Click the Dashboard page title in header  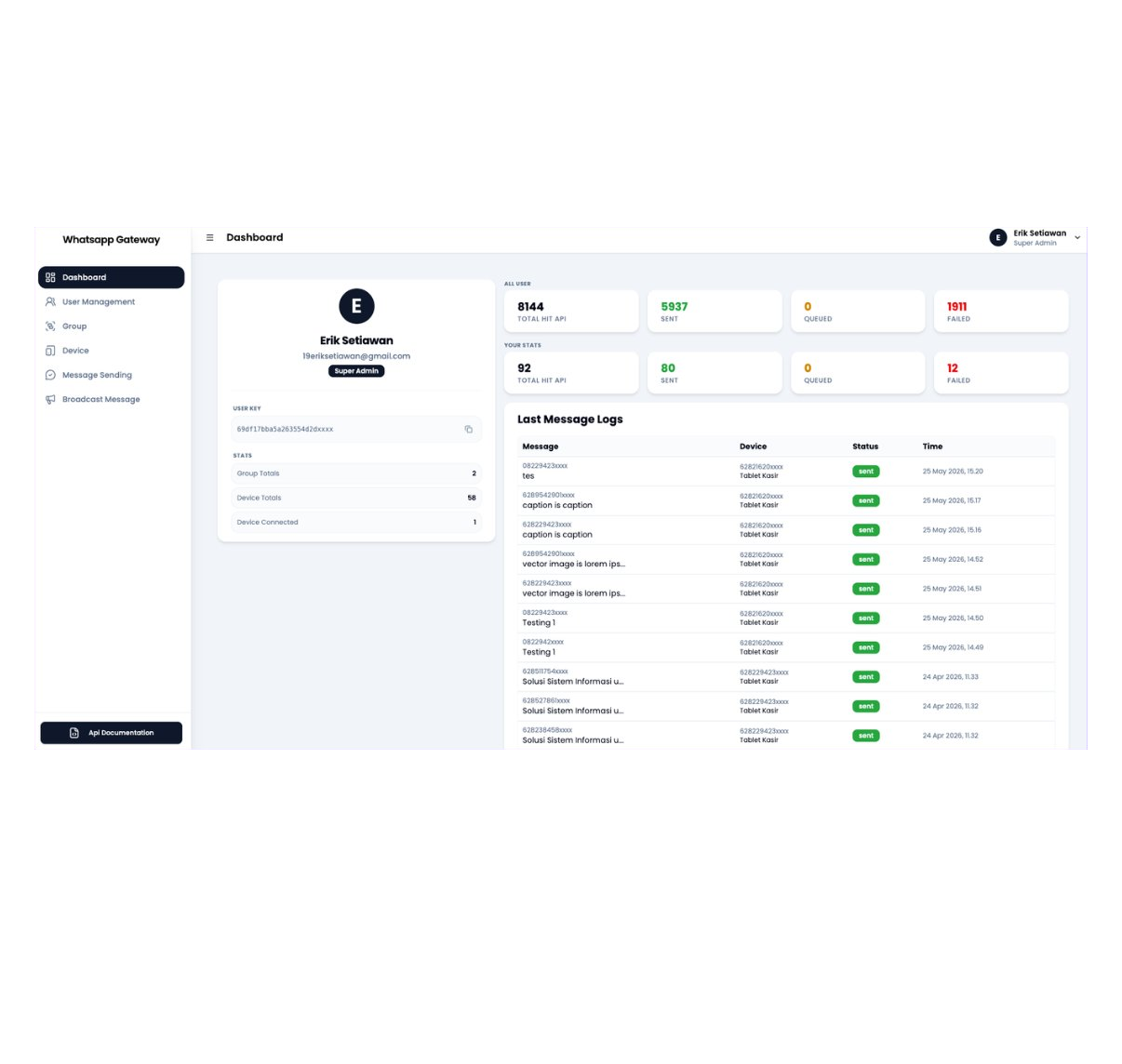coord(255,237)
